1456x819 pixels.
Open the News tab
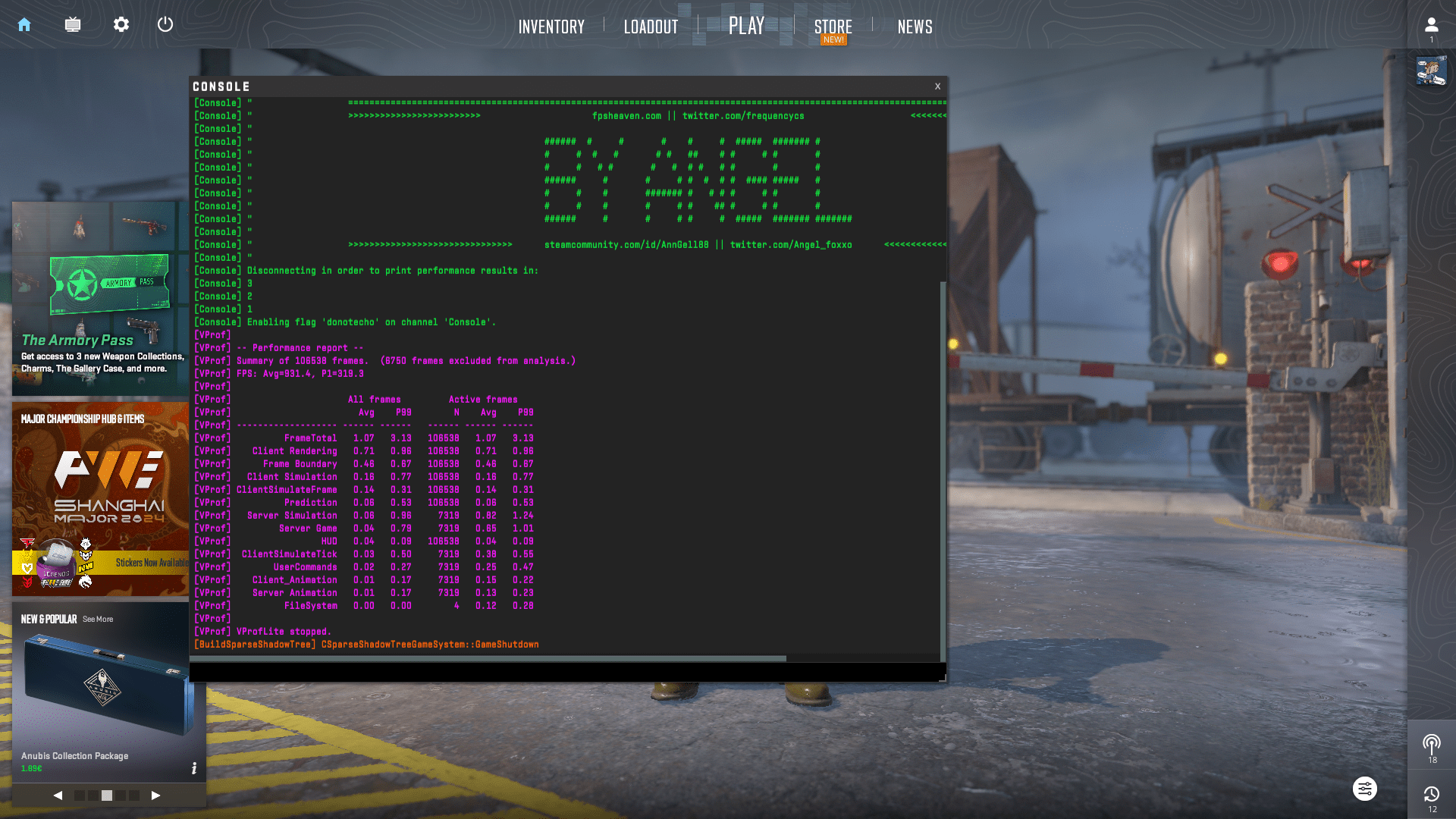pos(915,27)
